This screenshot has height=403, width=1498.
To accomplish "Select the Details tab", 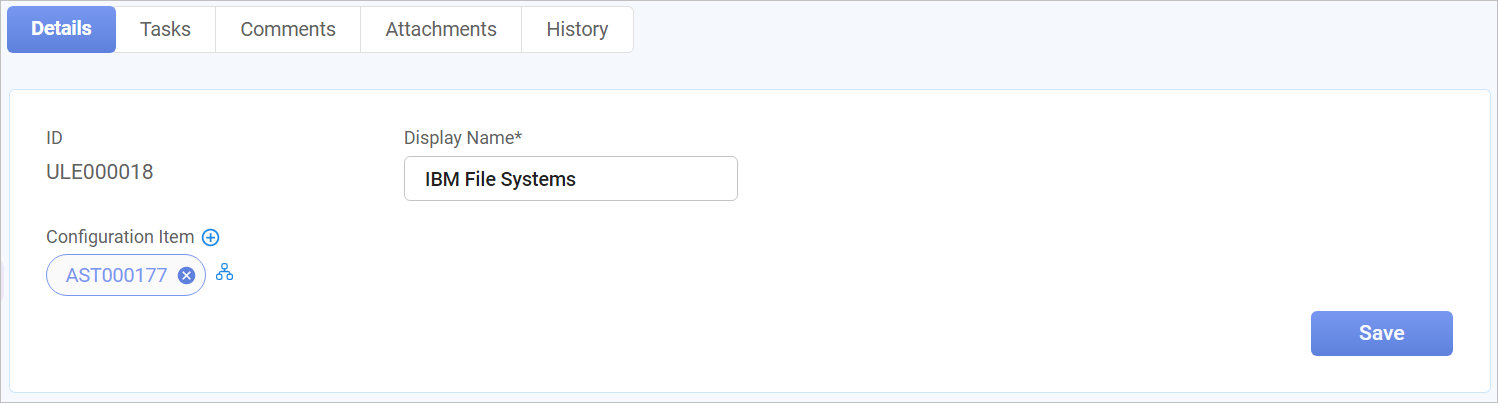I will click(x=62, y=29).
